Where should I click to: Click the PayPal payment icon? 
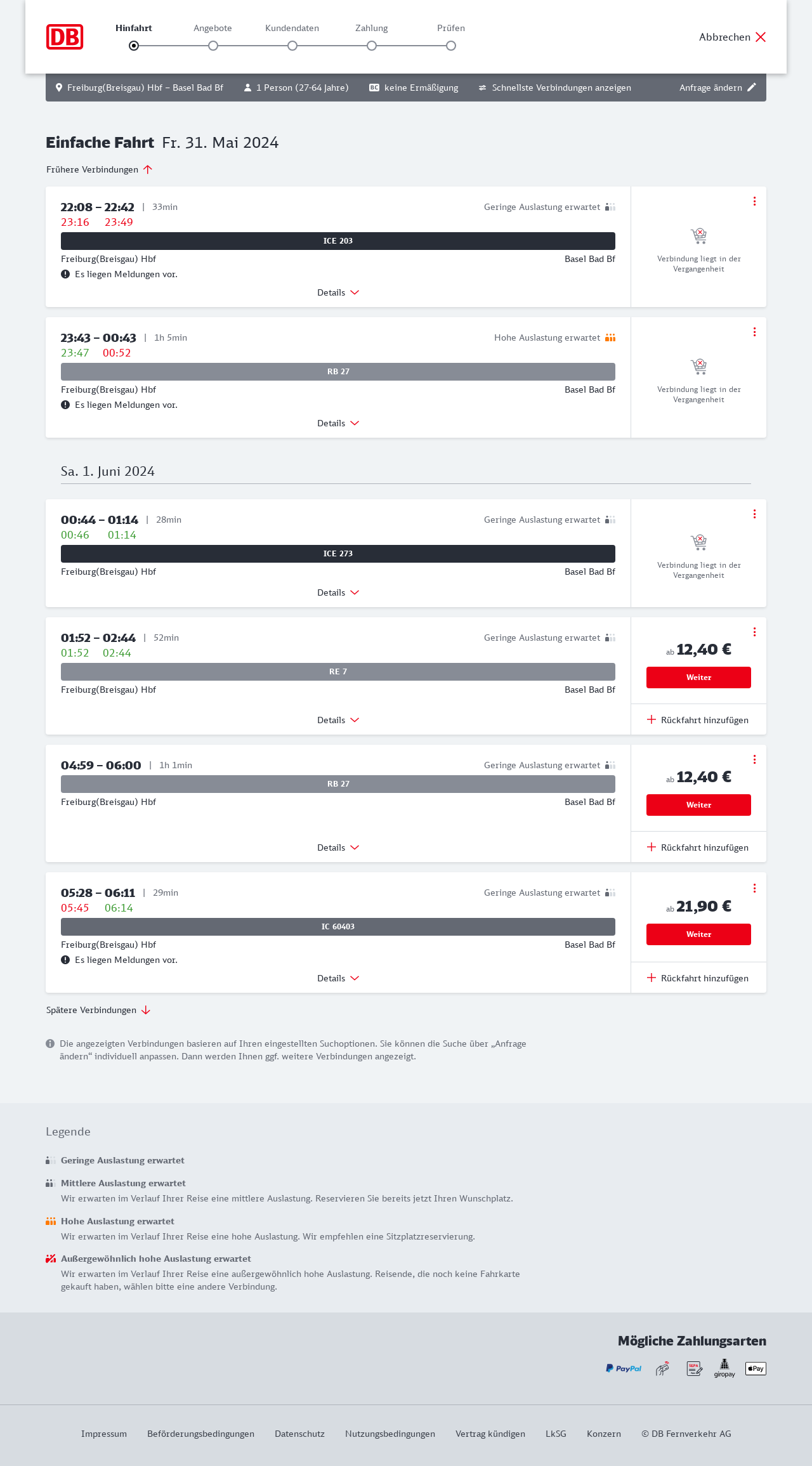click(x=624, y=1368)
